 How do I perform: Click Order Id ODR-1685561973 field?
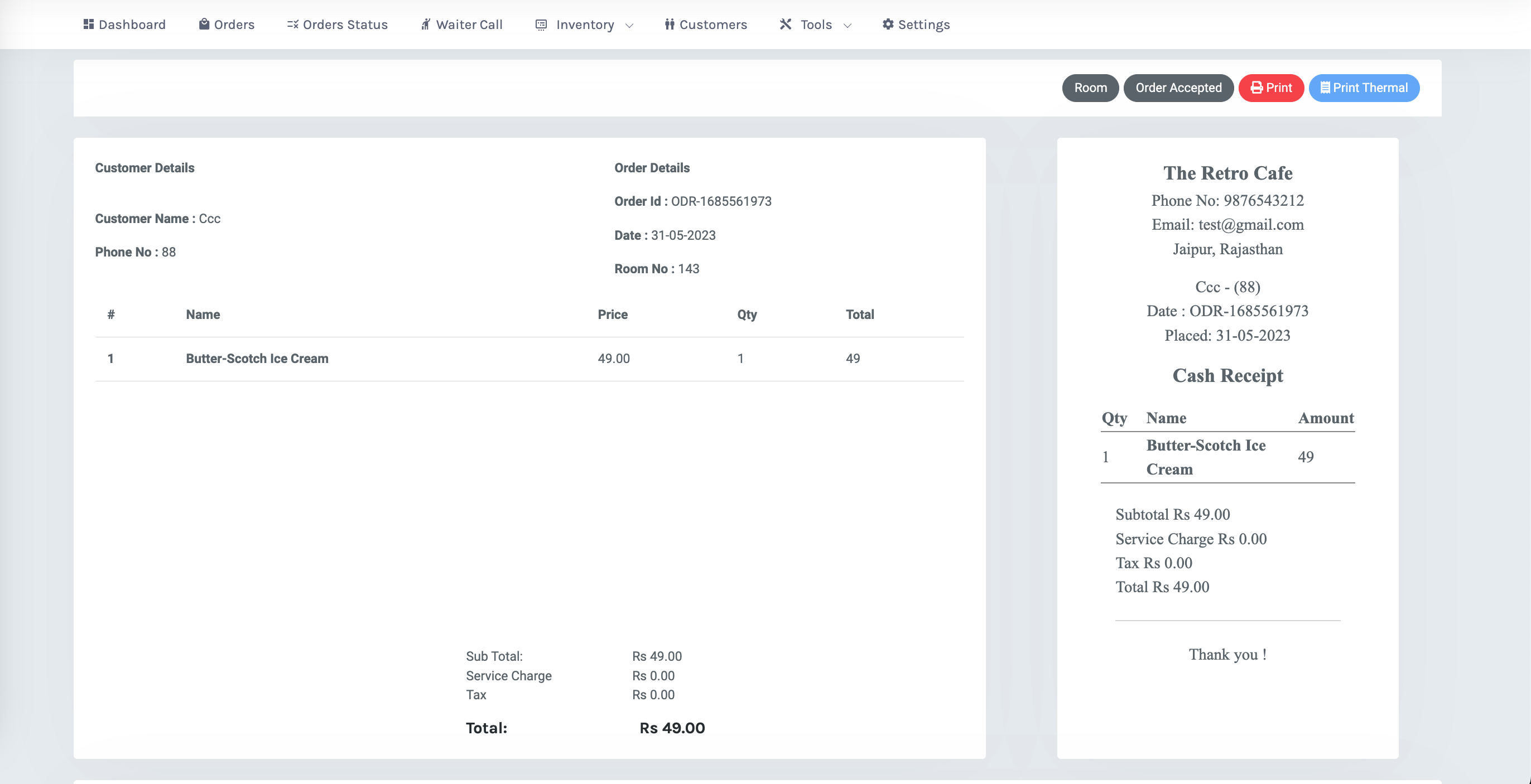[720, 201]
